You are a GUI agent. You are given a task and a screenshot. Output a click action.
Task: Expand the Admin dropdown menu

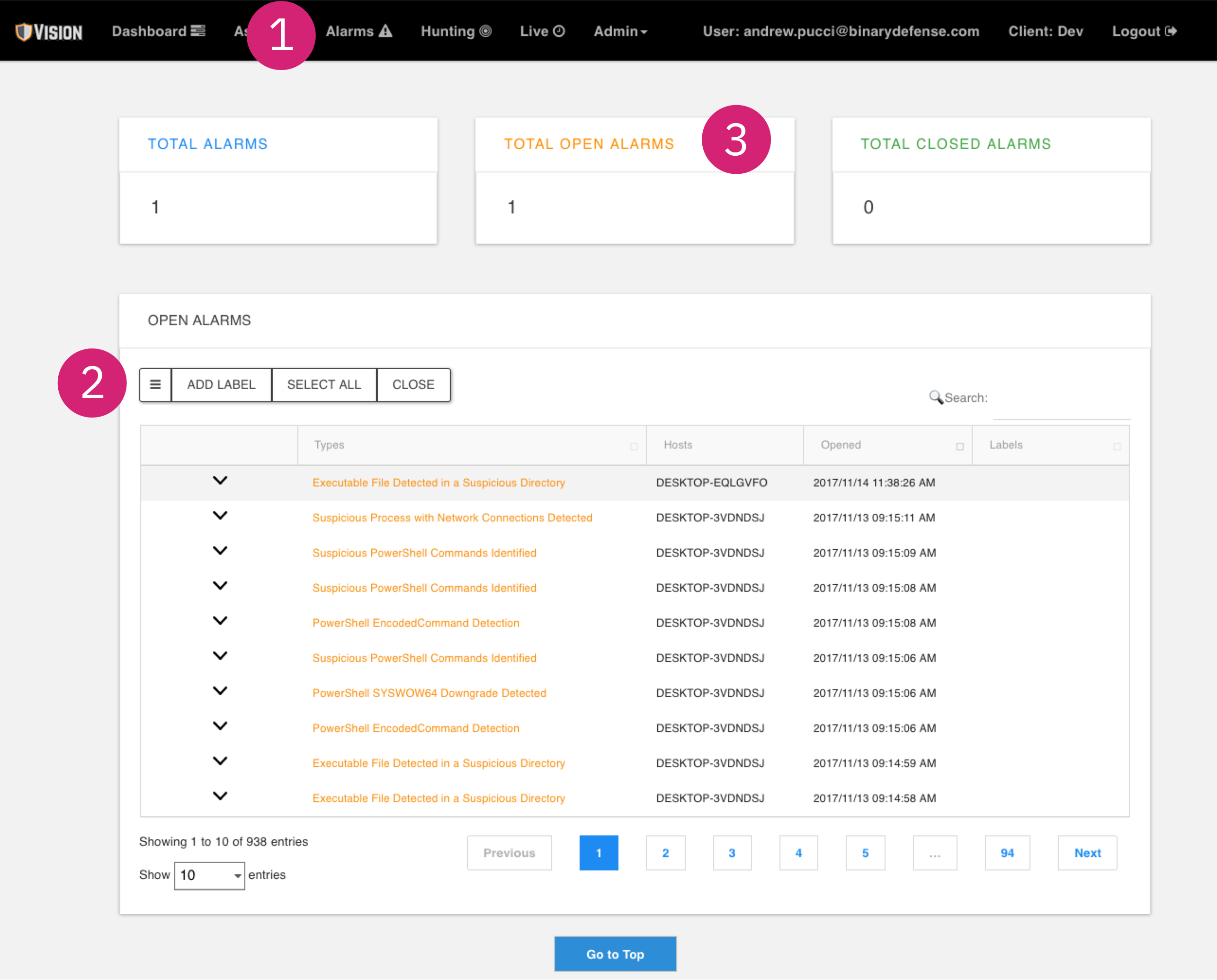point(620,31)
